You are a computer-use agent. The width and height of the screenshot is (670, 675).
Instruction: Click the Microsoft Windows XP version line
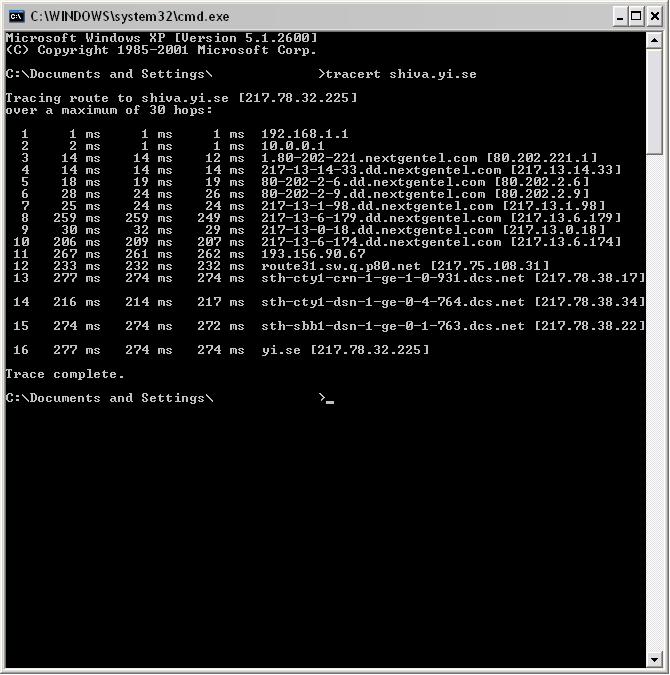click(161, 38)
